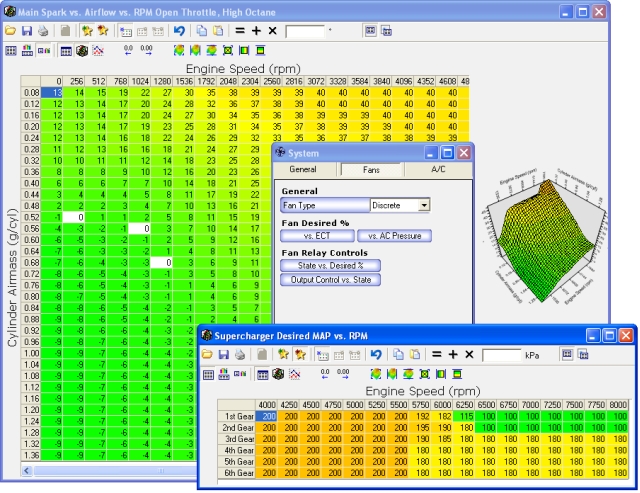Click the paste clipboard icon in Main Spark toolbar
The height and width of the screenshot is (493, 640).
coord(218,31)
